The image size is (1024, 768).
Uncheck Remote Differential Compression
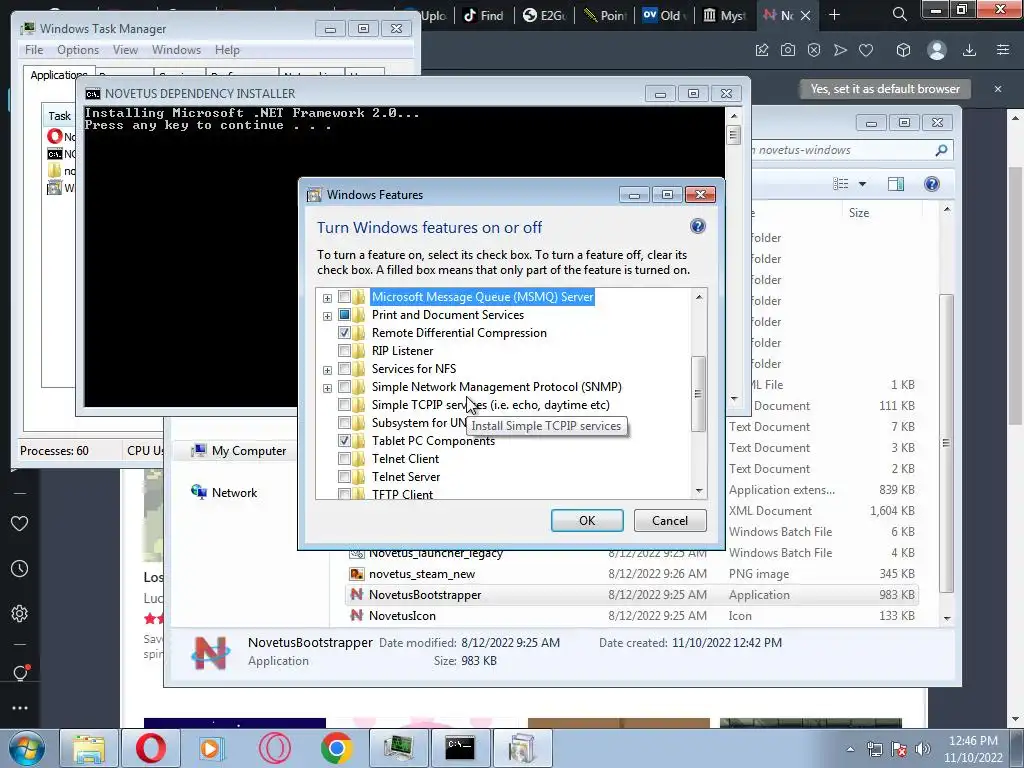344,333
